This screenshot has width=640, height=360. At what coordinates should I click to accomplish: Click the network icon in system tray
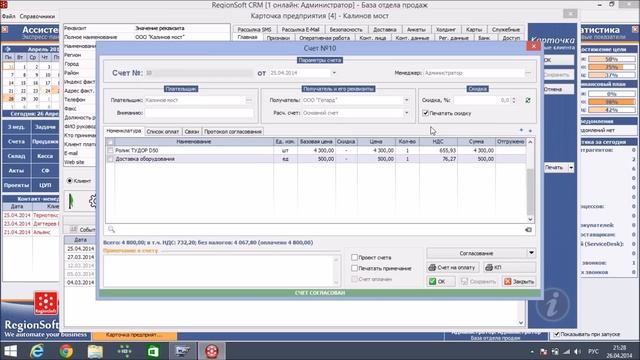click(566, 351)
